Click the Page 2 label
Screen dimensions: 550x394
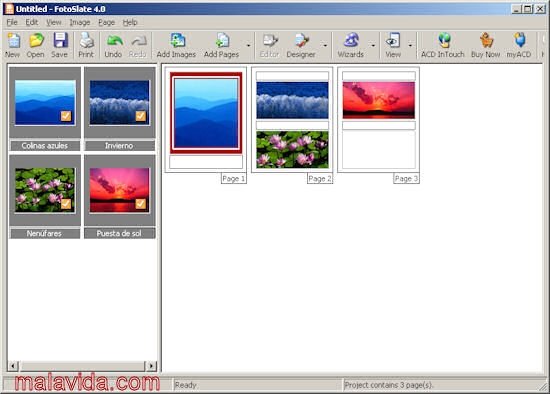point(320,179)
